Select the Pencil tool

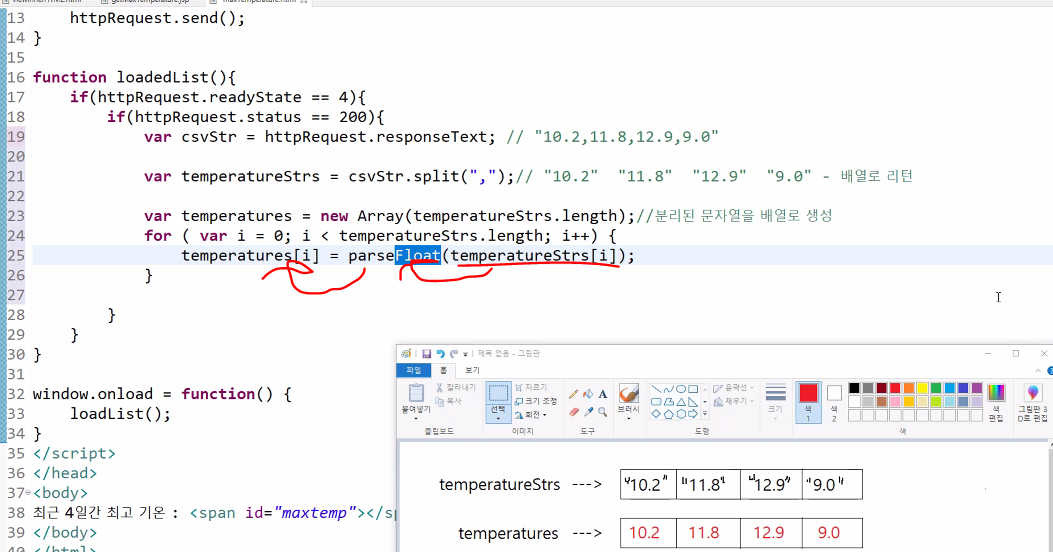click(x=574, y=394)
